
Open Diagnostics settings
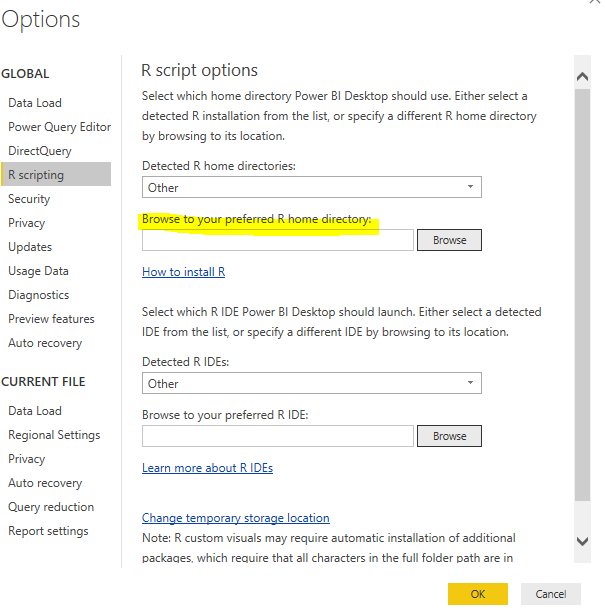(x=39, y=295)
